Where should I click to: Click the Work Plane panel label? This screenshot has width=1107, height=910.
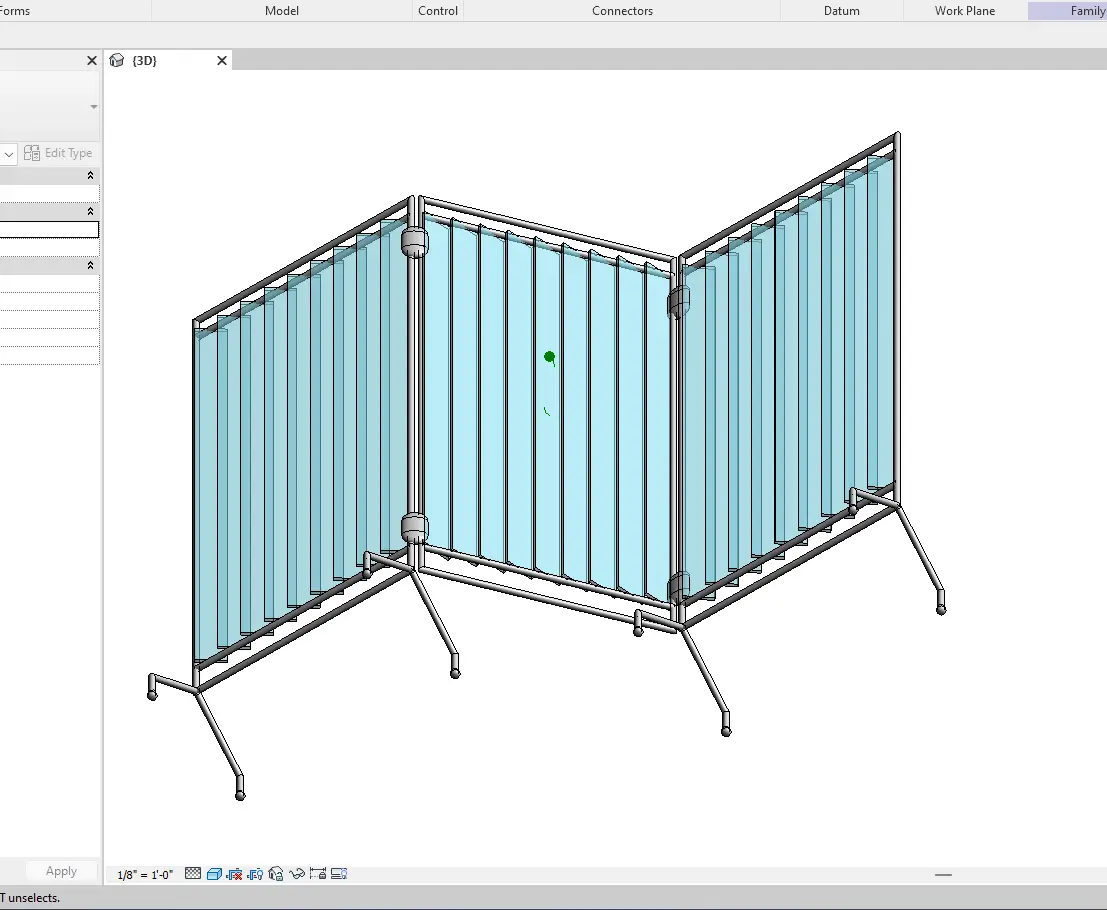[x=965, y=11]
